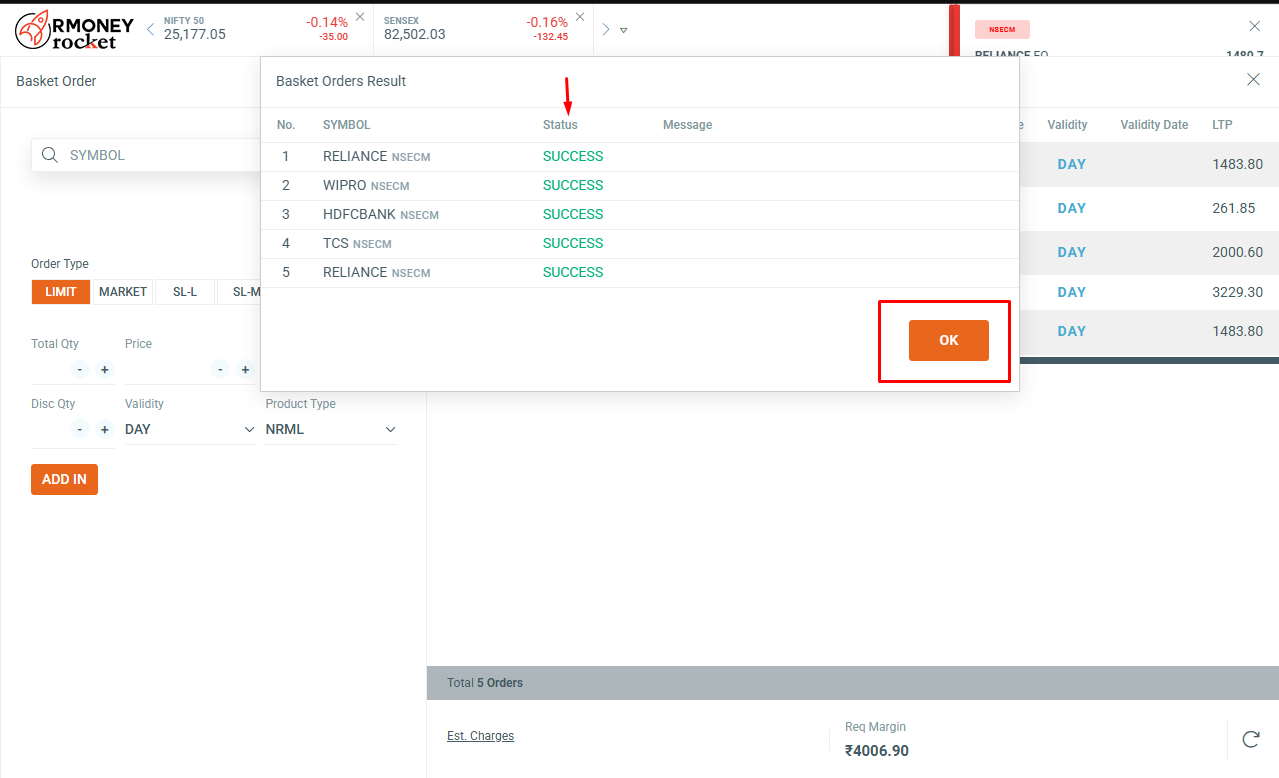Open the Validity DAY dropdown
The width and height of the screenshot is (1279, 778).
pos(190,429)
